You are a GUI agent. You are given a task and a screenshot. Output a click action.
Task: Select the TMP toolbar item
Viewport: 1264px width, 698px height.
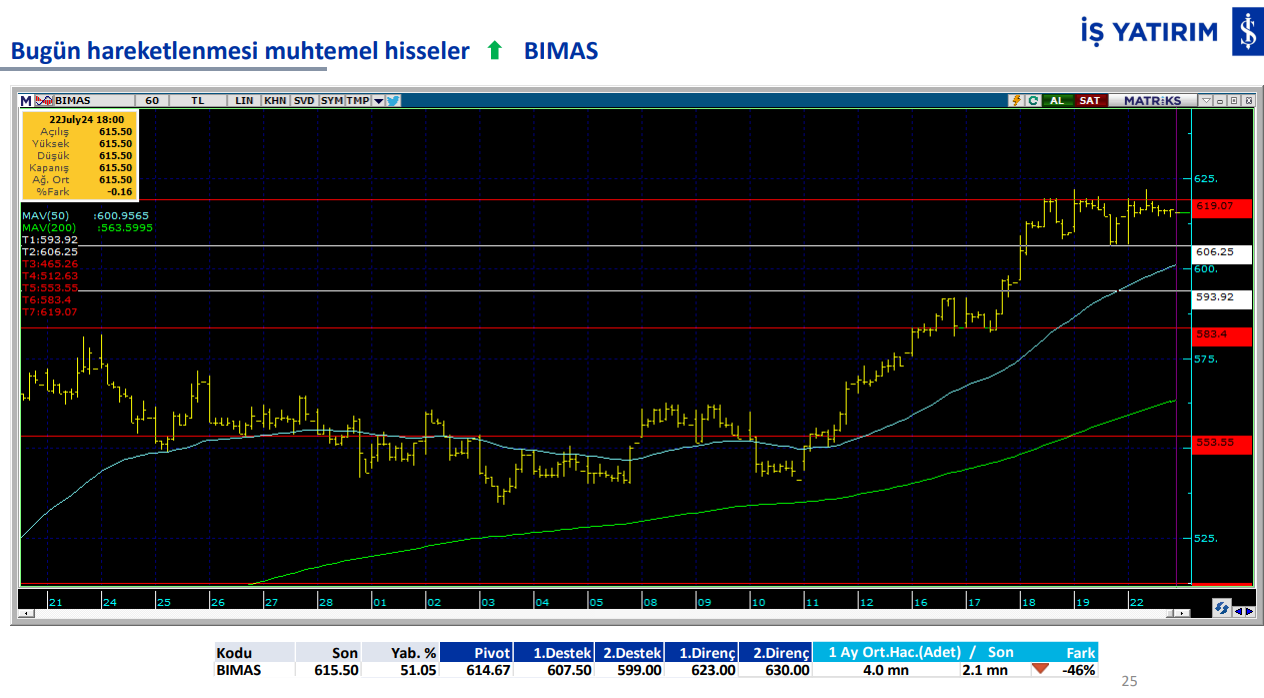pyautogui.click(x=357, y=100)
